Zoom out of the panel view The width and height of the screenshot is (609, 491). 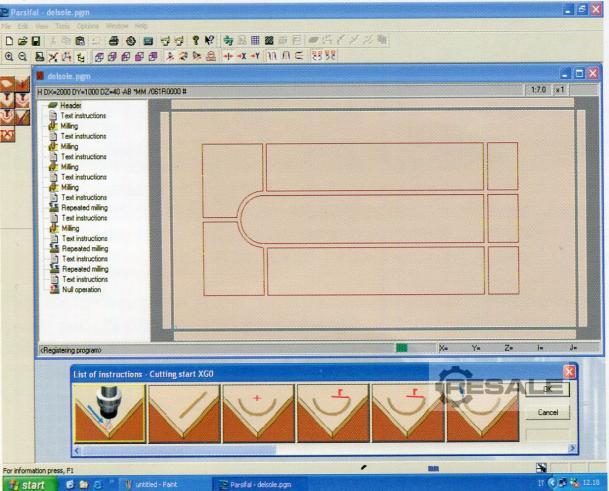click(23, 57)
